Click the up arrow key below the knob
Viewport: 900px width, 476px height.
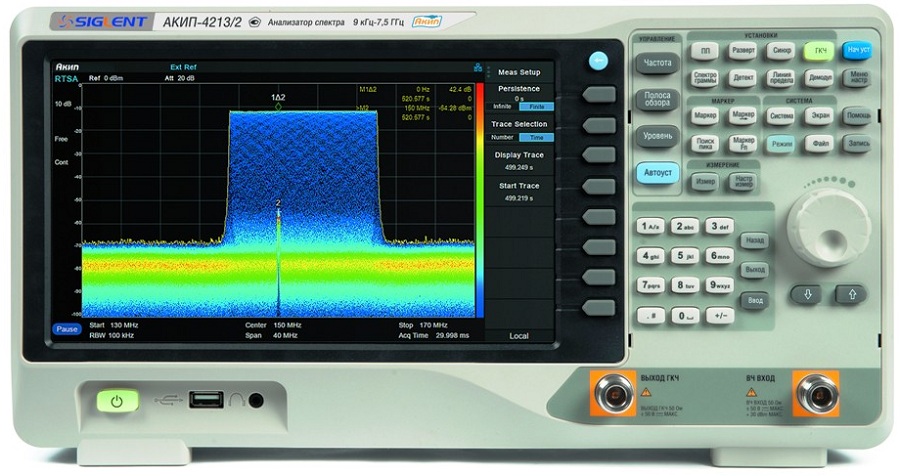click(852, 294)
